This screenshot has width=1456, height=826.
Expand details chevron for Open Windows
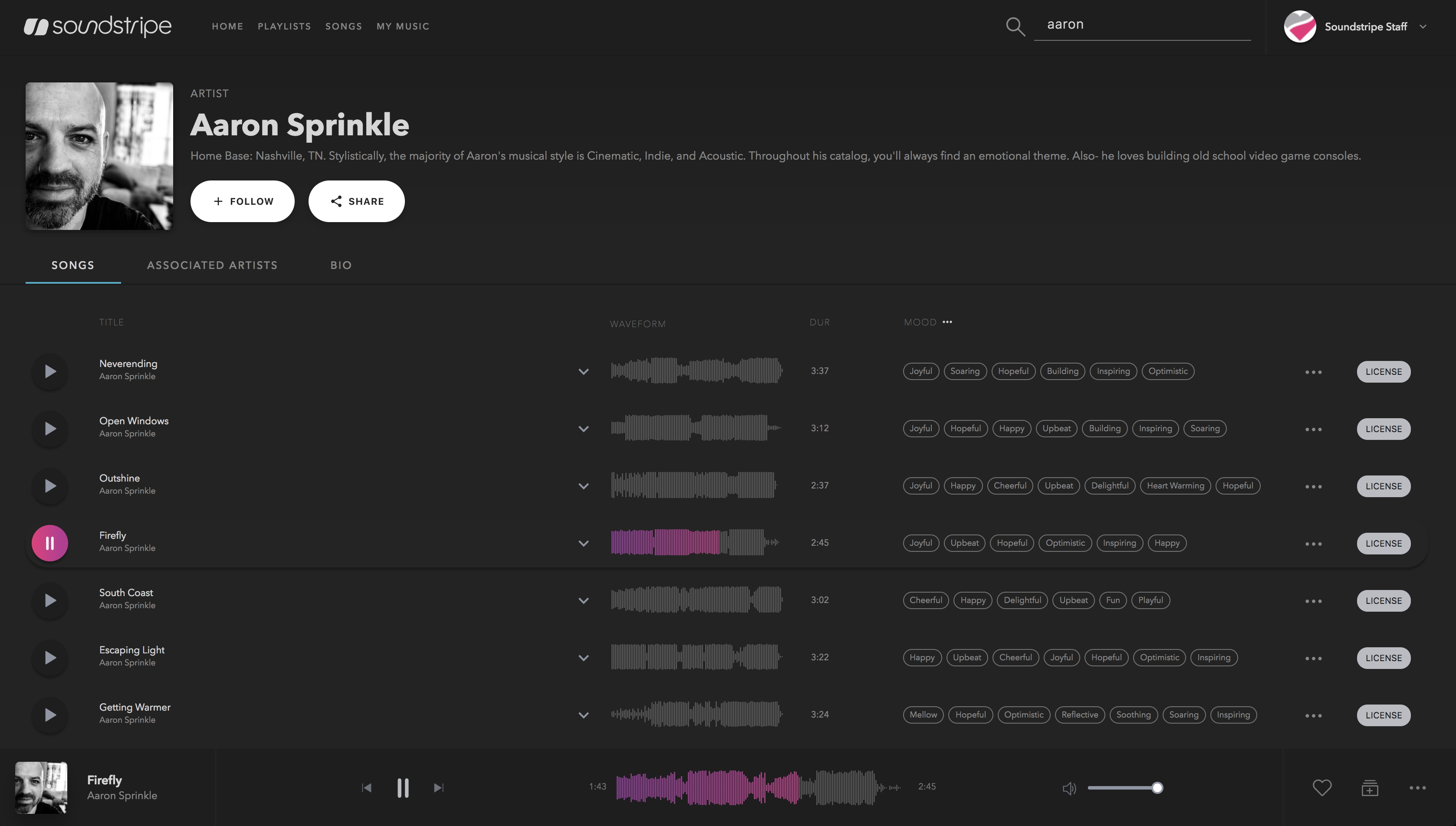click(583, 429)
